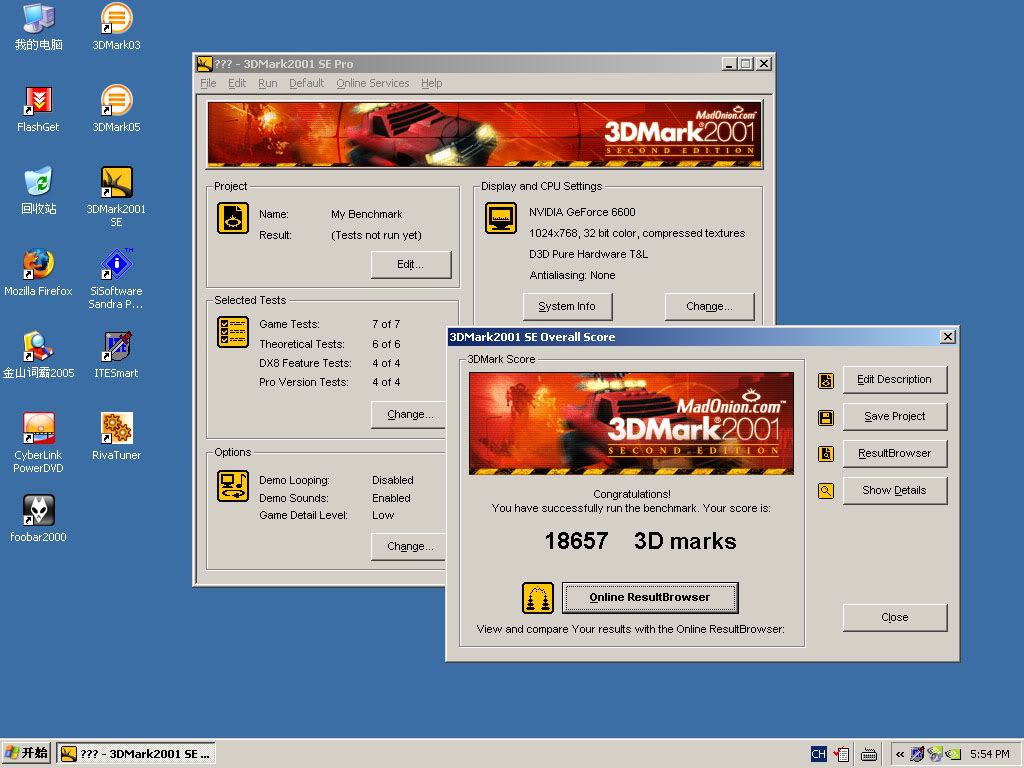Launch SiSoftware Sandra shortcut
The image size is (1024, 768).
coord(116,278)
